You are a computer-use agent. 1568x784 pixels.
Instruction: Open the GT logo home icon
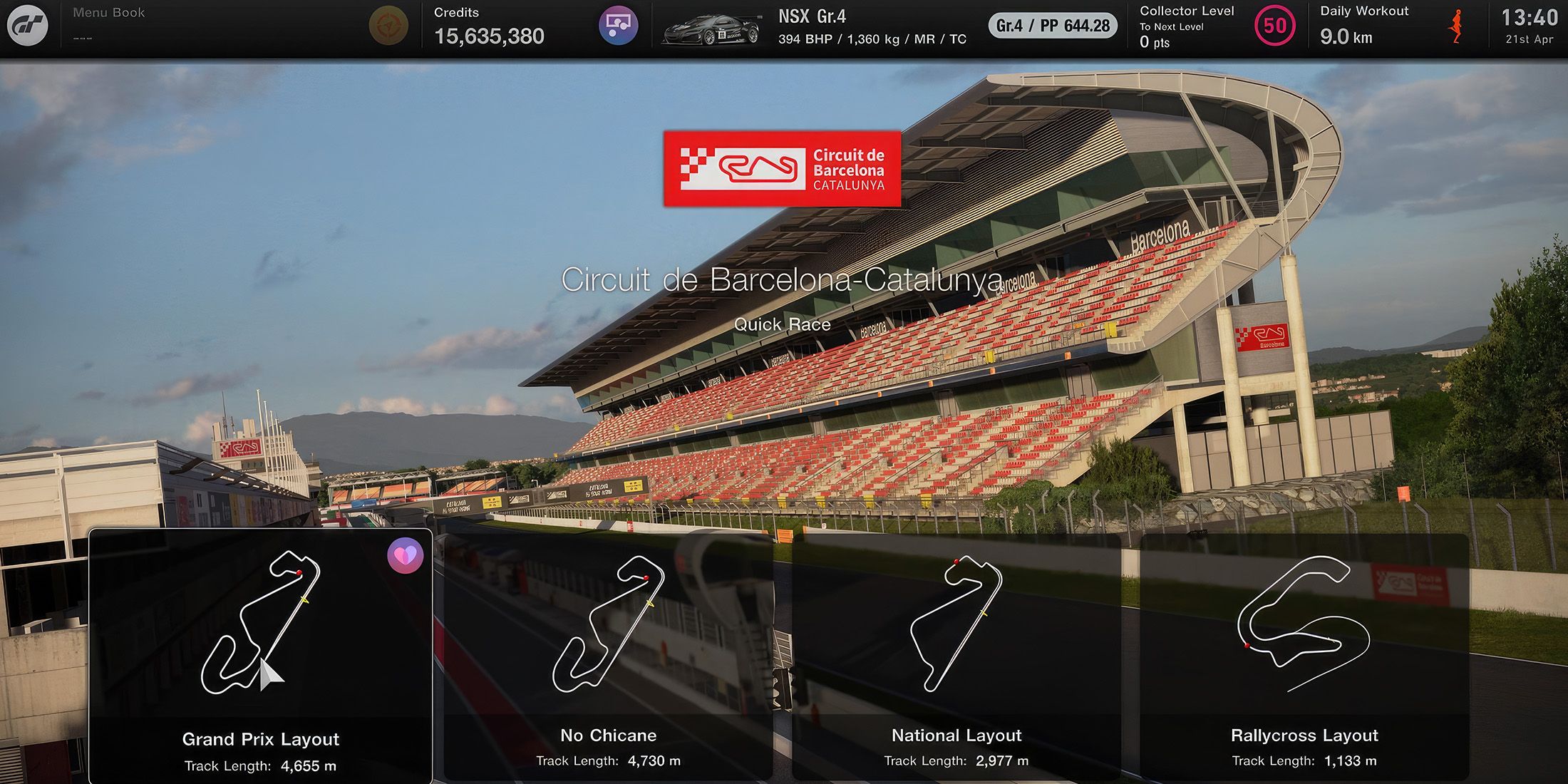27,26
